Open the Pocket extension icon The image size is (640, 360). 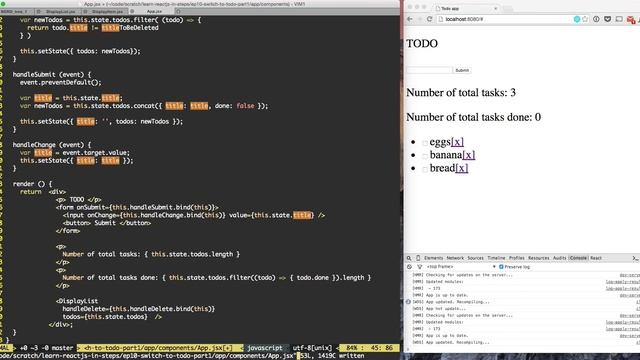[608, 19]
